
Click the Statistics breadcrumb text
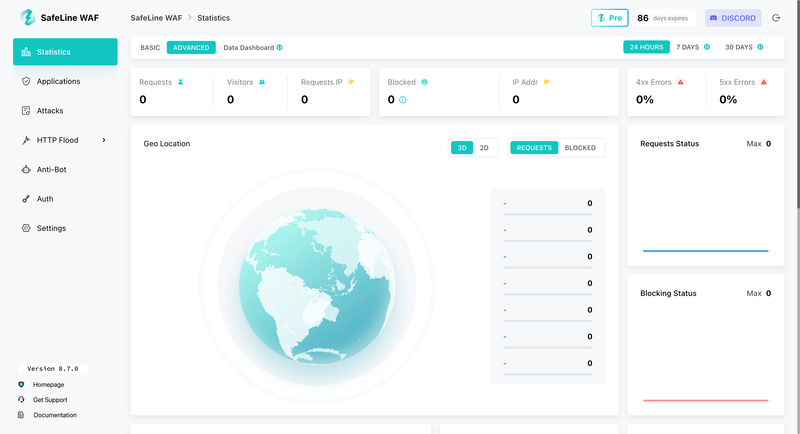pos(213,18)
